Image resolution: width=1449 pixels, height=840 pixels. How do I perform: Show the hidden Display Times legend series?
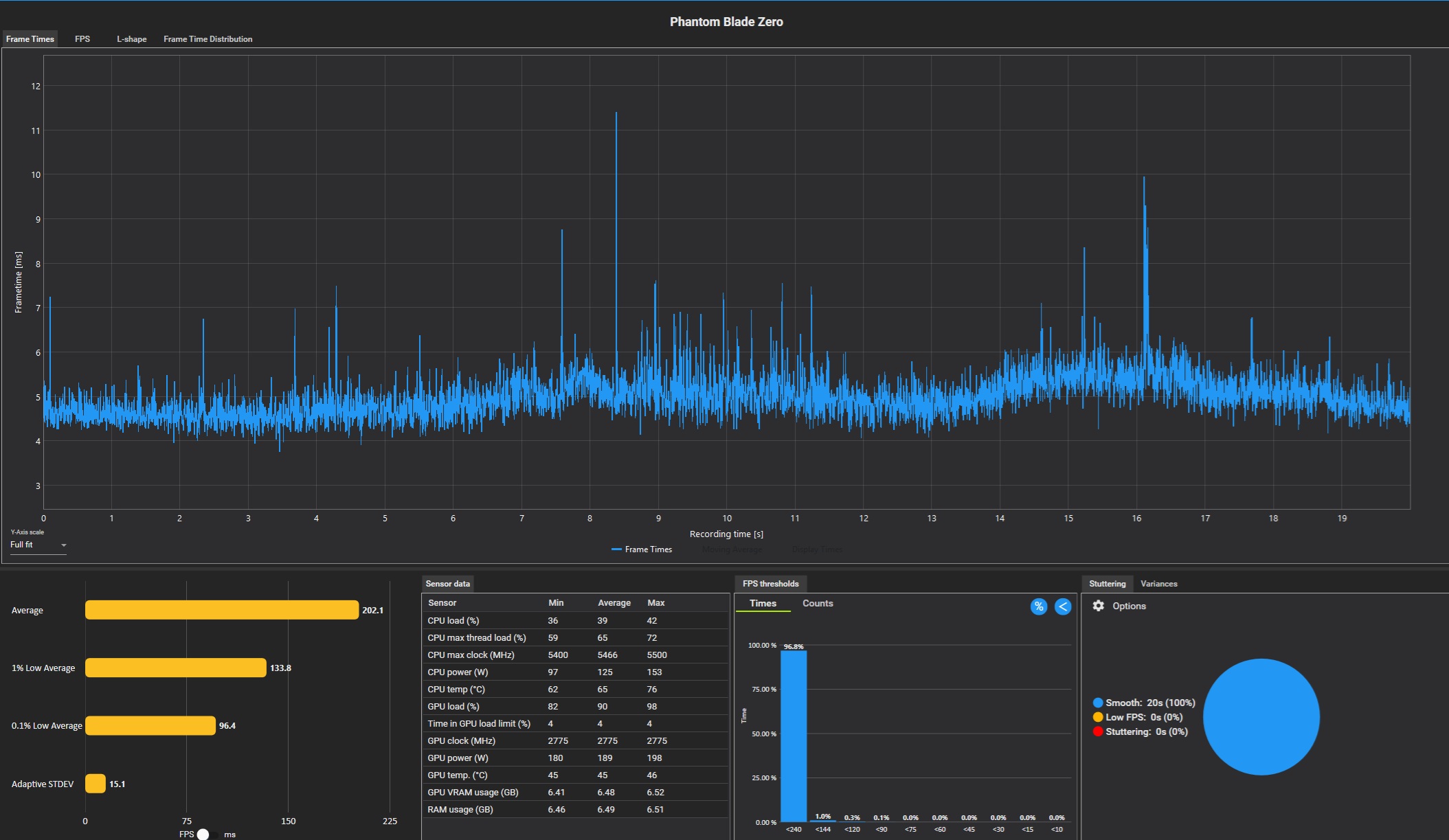[x=816, y=549]
